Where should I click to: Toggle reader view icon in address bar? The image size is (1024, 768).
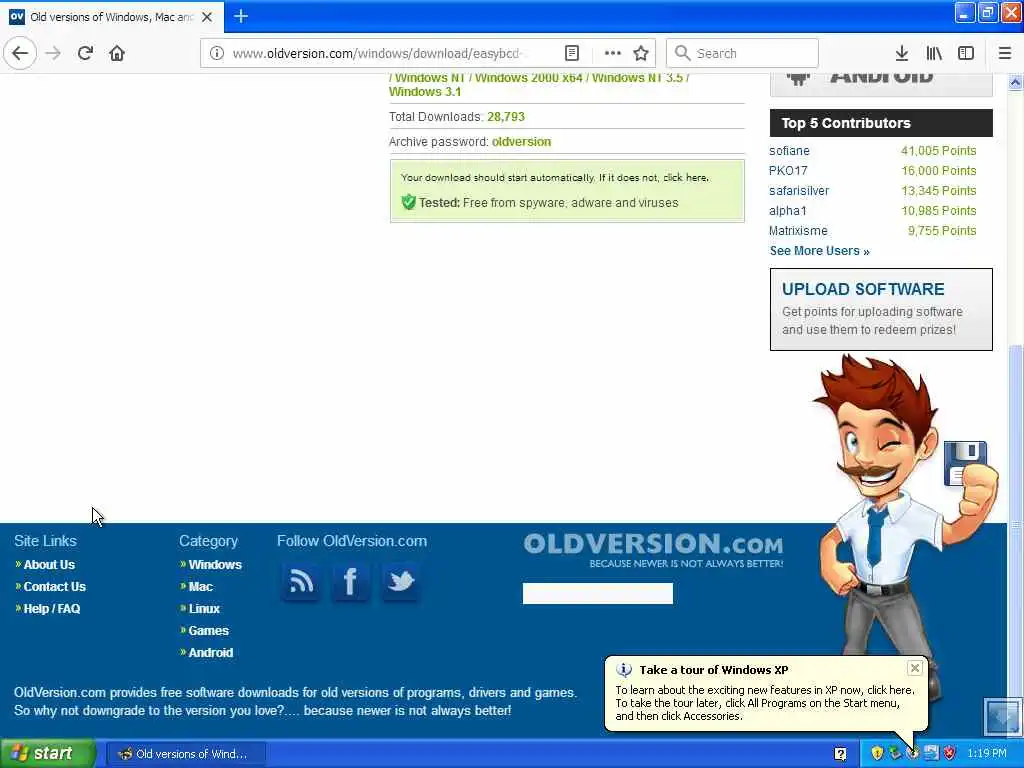click(571, 53)
